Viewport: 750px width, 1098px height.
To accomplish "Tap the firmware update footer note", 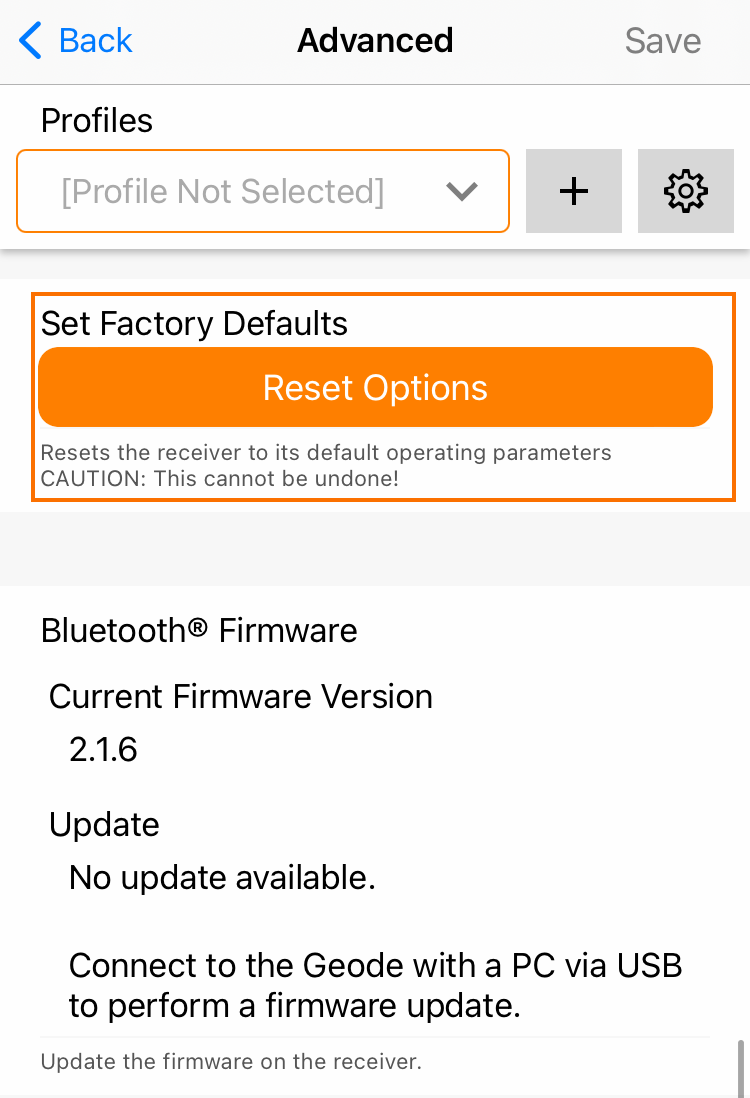I will [x=231, y=1062].
